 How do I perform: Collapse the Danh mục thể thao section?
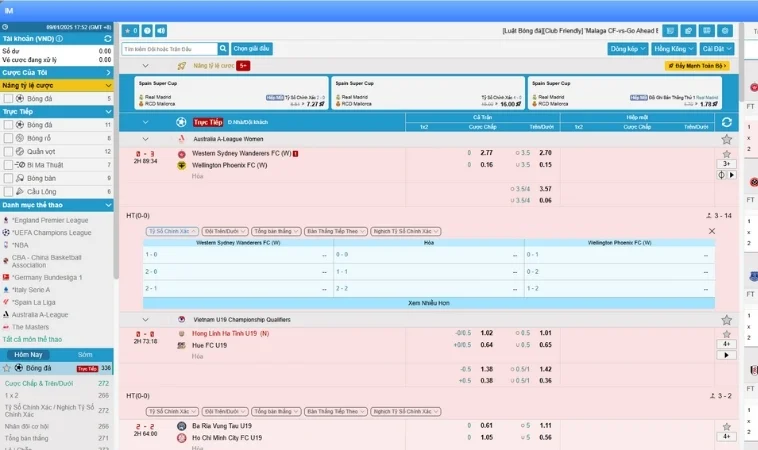(x=107, y=204)
